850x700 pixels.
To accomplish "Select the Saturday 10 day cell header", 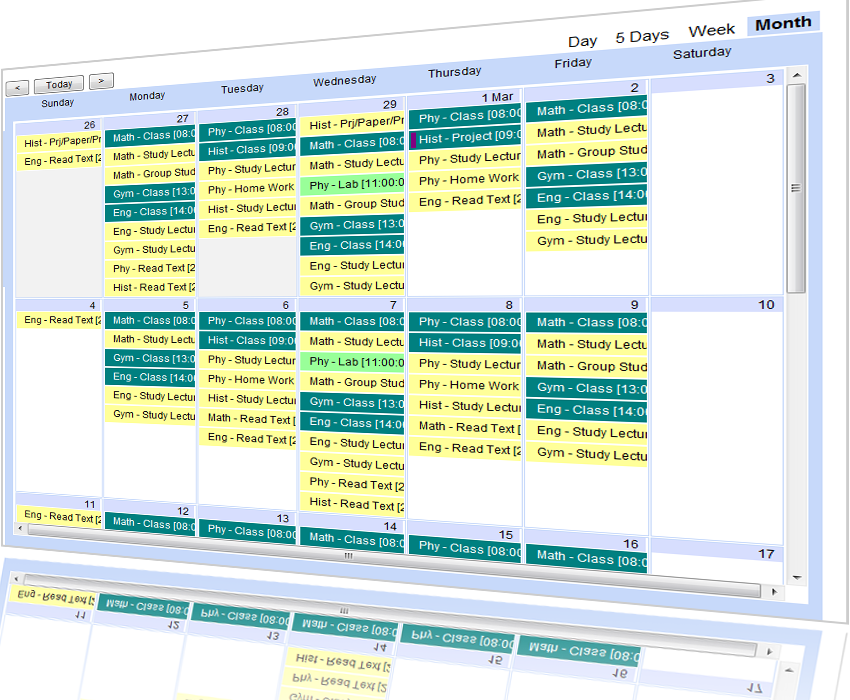I will click(717, 305).
